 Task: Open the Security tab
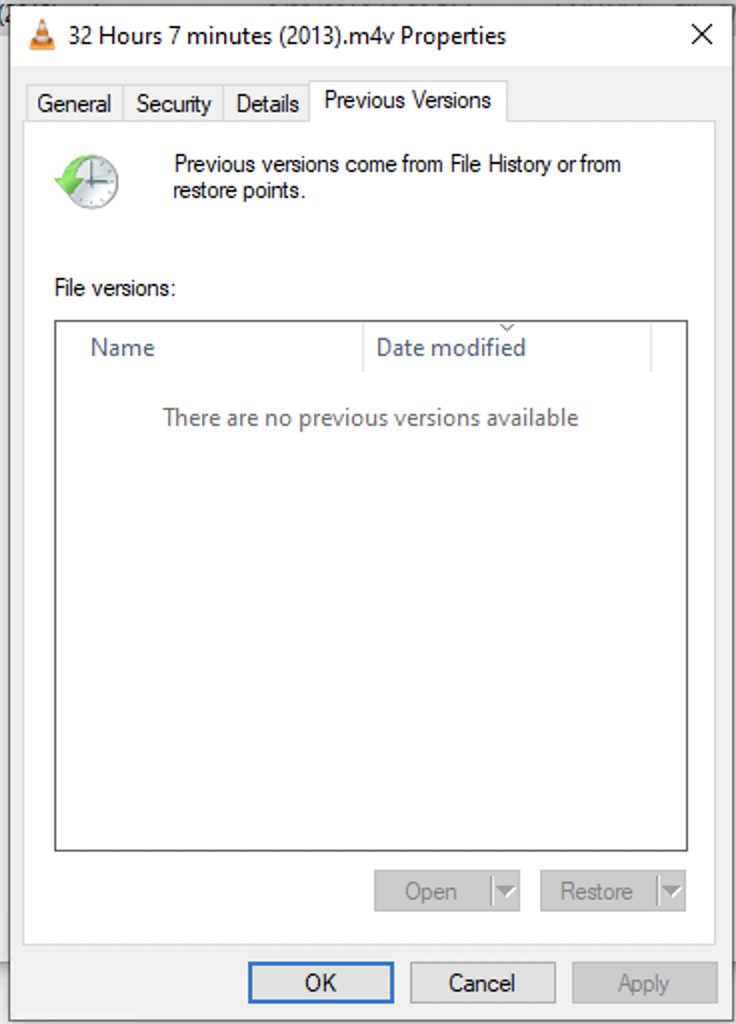pyautogui.click(x=174, y=103)
